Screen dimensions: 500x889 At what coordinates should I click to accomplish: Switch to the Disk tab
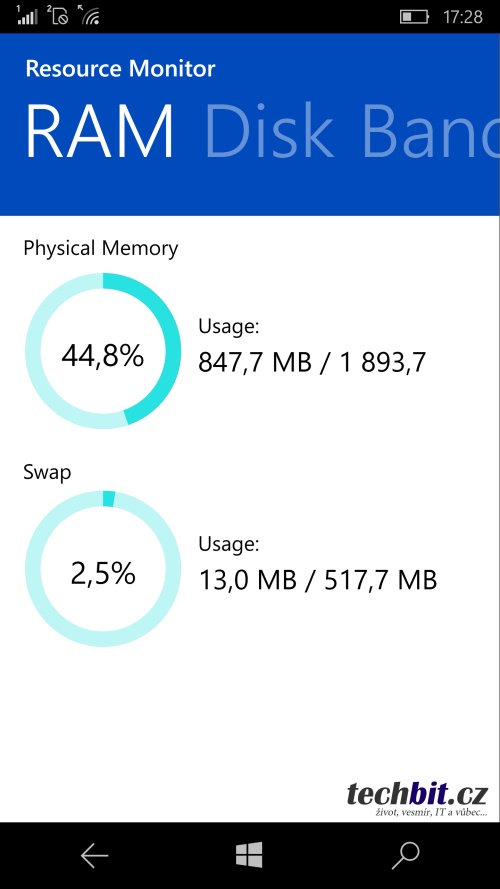click(x=269, y=131)
